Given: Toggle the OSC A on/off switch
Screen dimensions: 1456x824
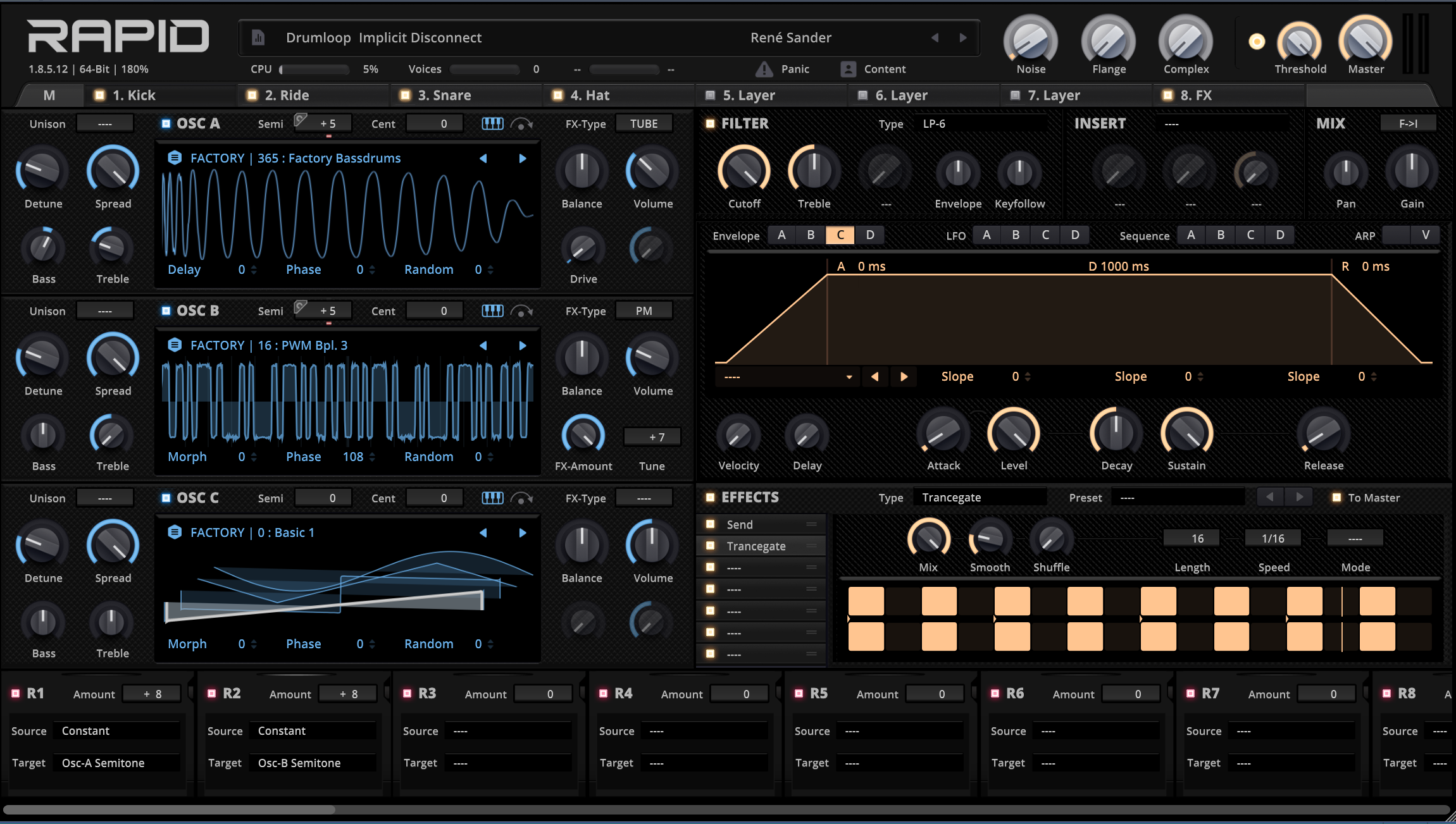Looking at the screenshot, I should tap(166, 124).
